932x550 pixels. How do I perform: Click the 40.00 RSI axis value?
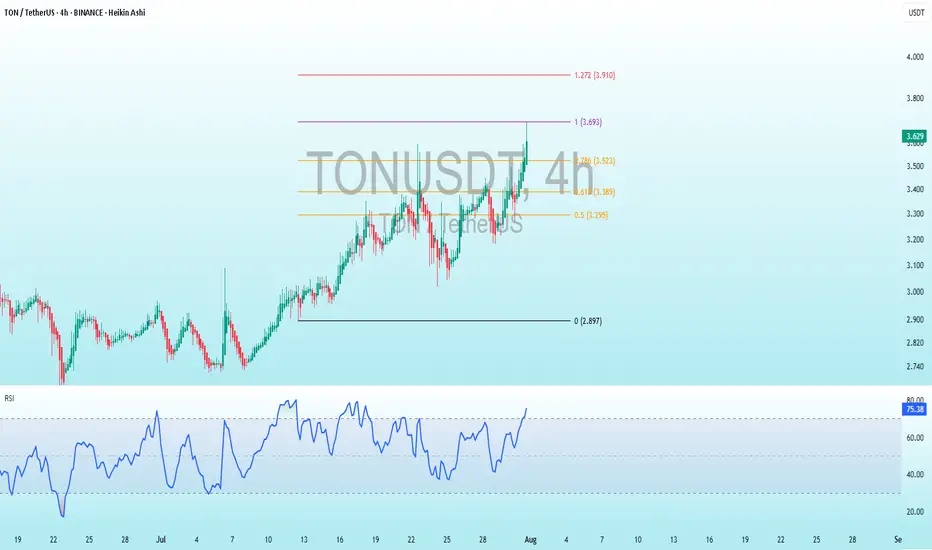coord(915,475)
